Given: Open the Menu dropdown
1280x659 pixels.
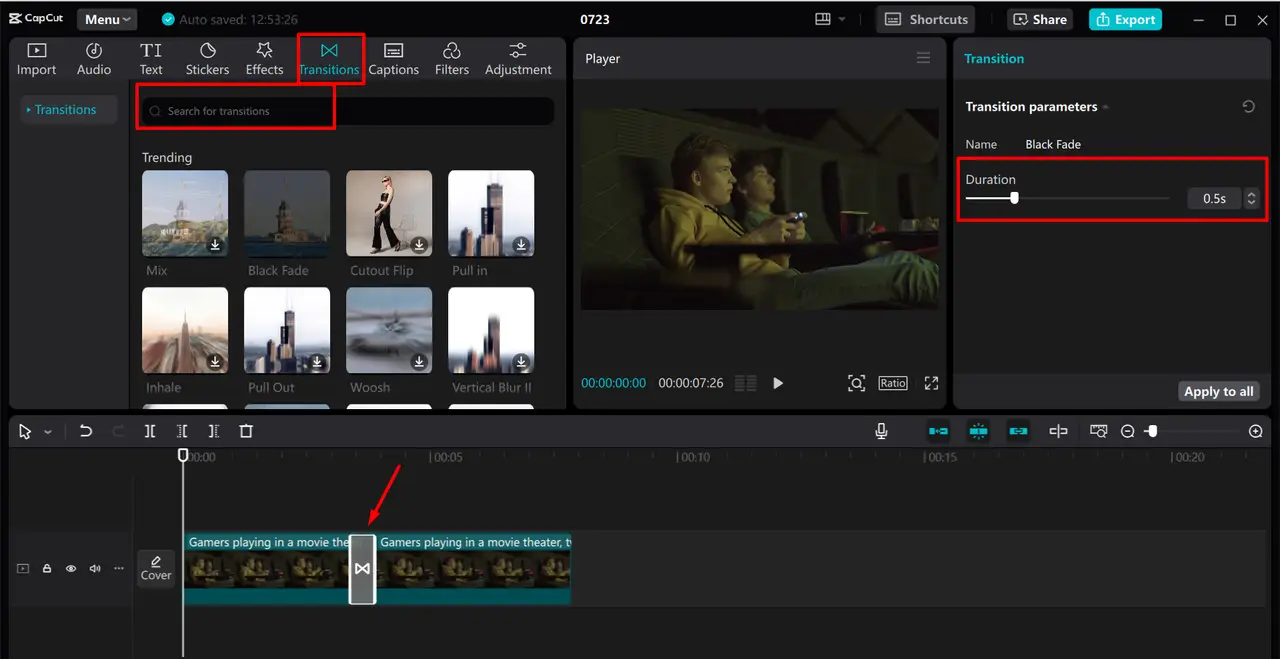Looking at the screenshot, I should click(106, 18).
